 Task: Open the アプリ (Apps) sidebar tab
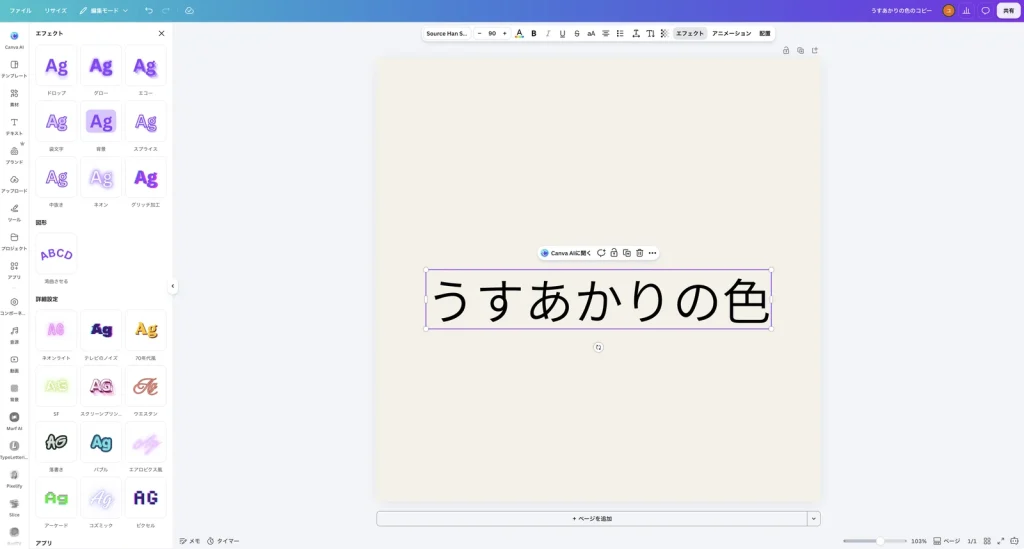[x=14, y=269]
